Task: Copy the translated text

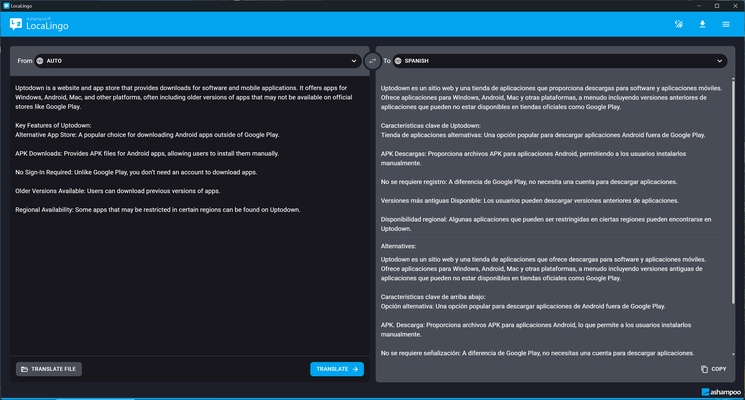Action: tap(714, 369)
